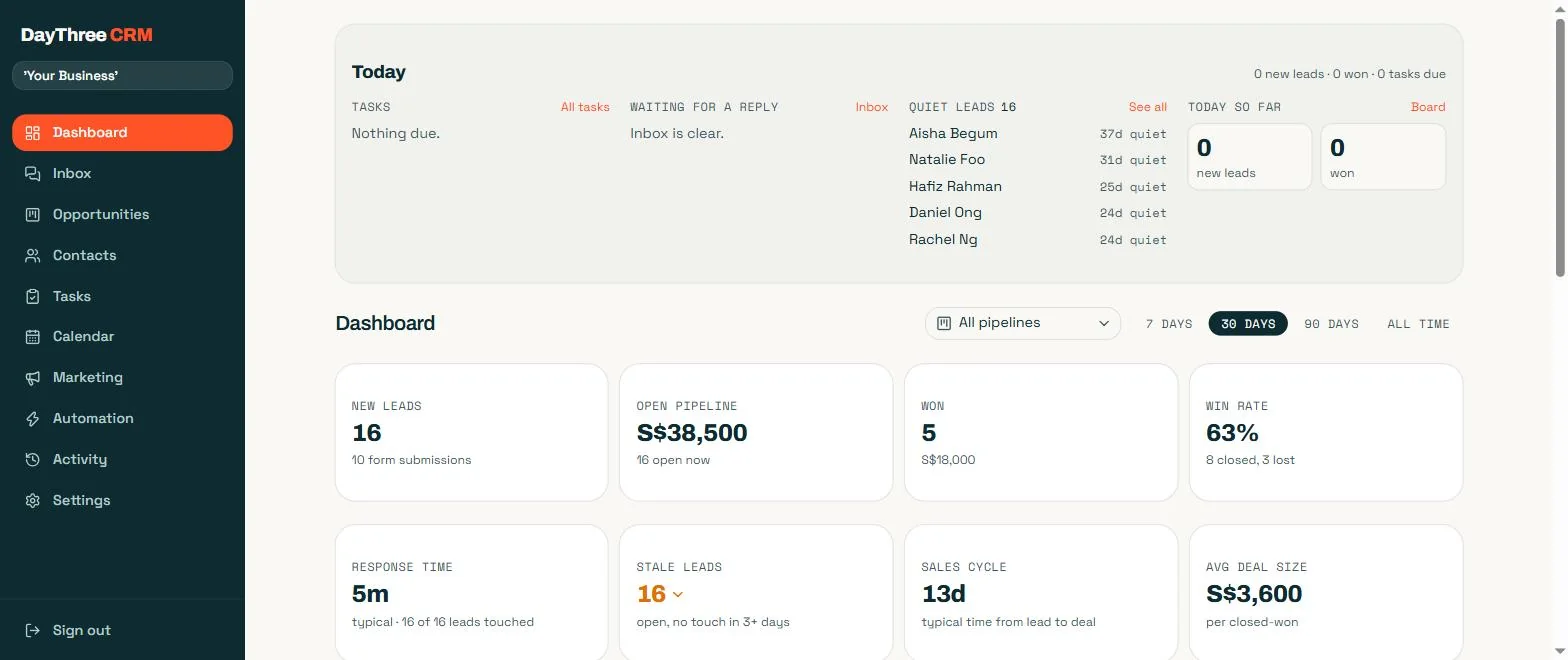
Task: Click the Automation lightning bolt icon
Action: (33, 419)
